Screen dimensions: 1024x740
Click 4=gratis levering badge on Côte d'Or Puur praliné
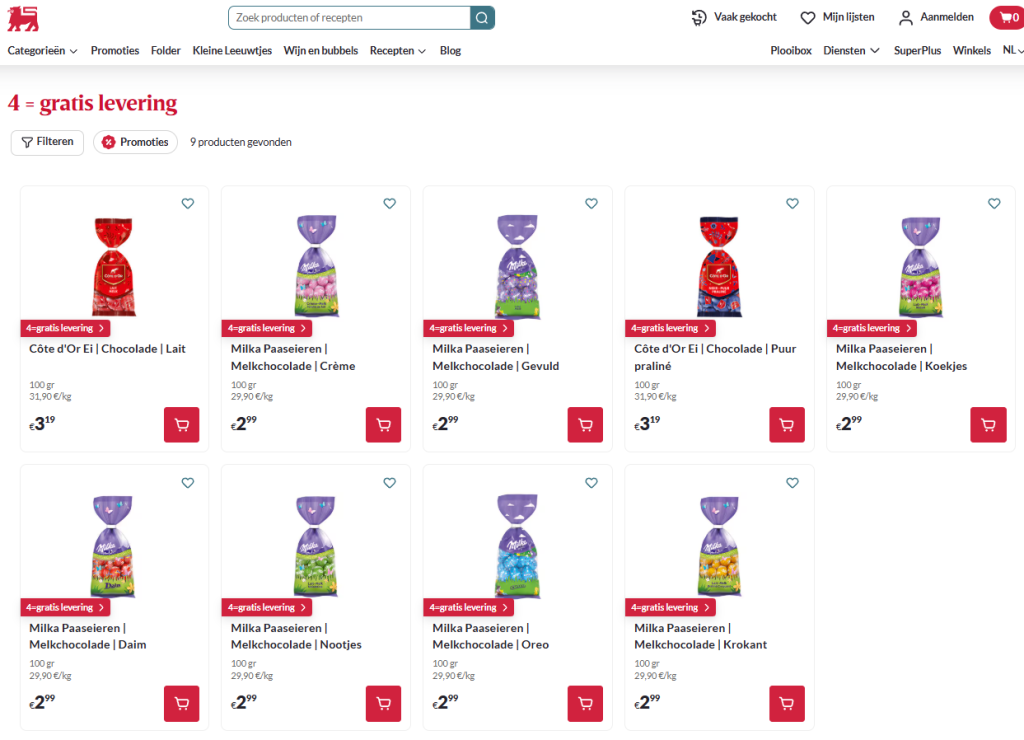coord(670,328)
